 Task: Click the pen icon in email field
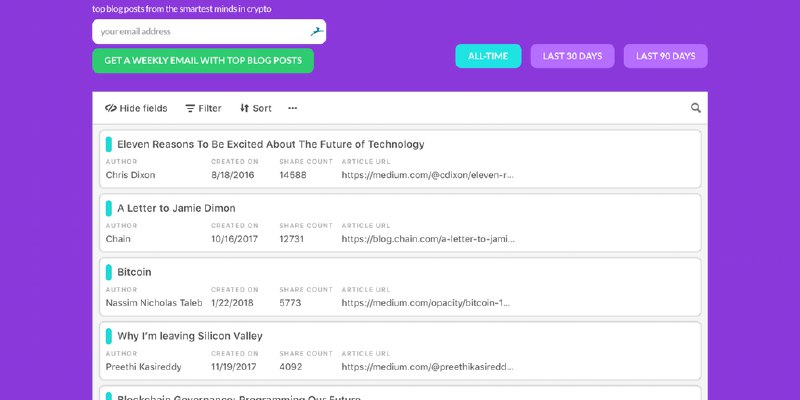pos(317,32)
